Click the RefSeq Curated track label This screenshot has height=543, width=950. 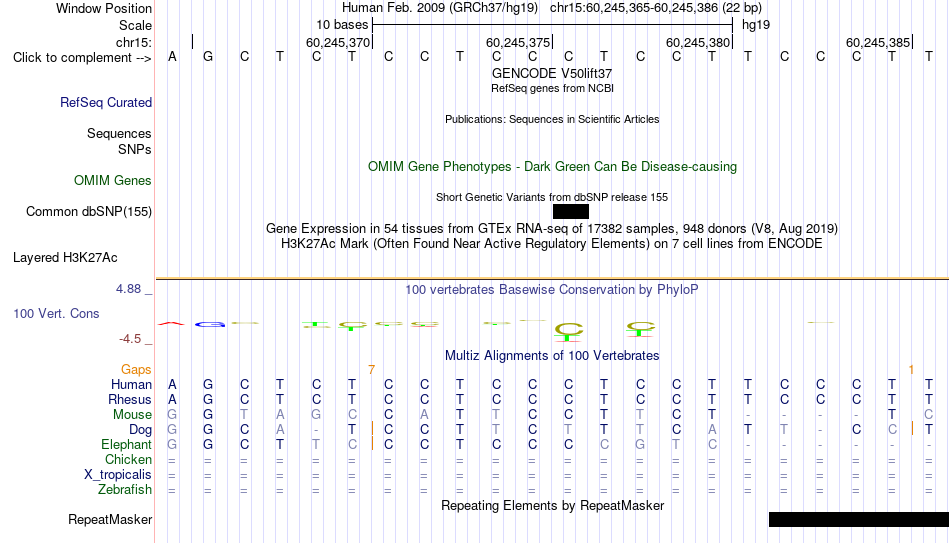click(x=106, y=102)
